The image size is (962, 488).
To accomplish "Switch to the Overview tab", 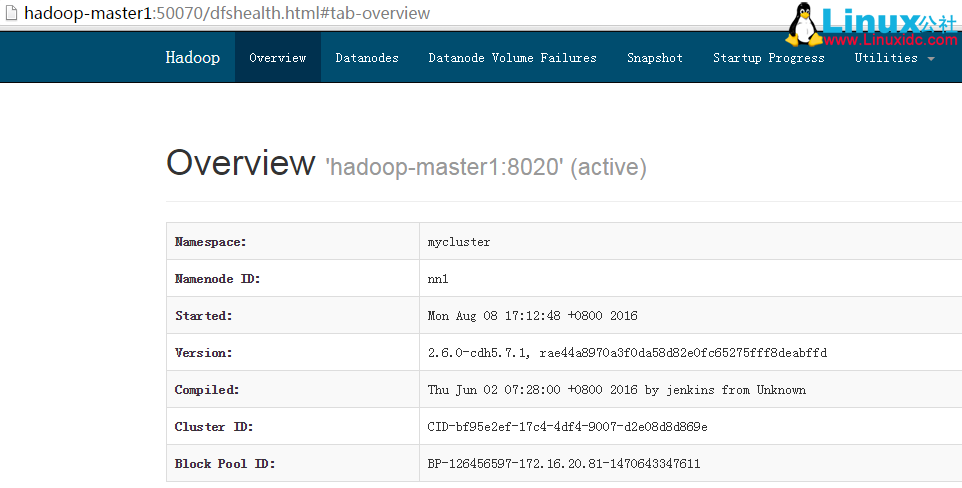I will pos(277,58).
